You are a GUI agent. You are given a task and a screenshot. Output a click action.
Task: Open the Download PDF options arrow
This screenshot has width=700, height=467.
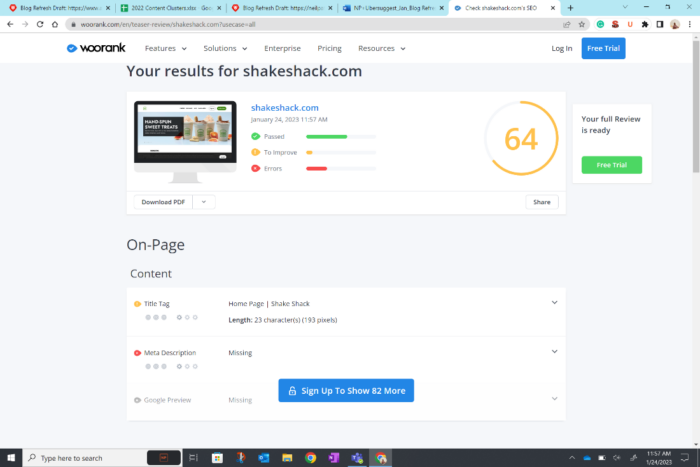pyautogui.click(x=204, y=202)
